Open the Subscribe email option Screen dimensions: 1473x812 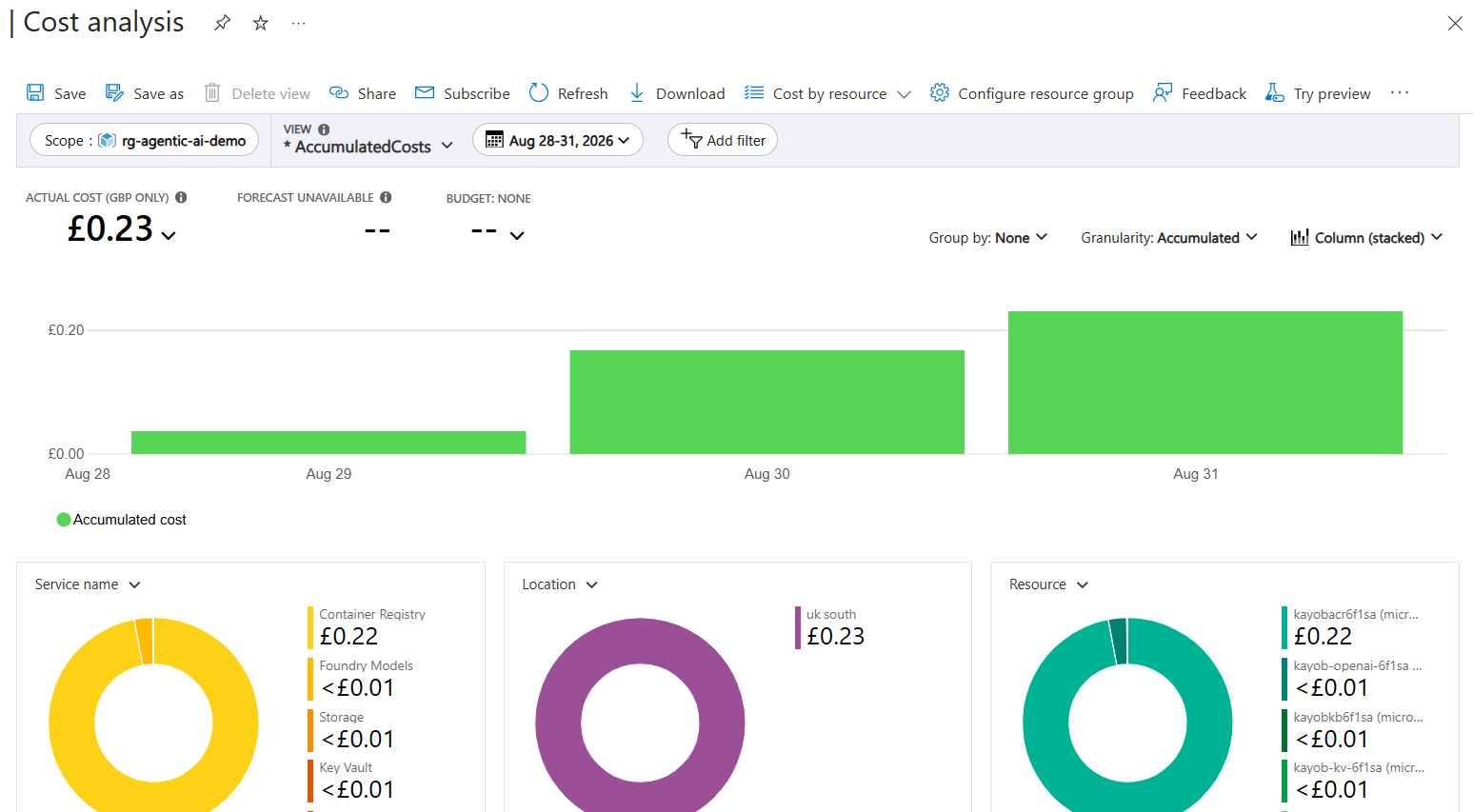click(463, 92)
